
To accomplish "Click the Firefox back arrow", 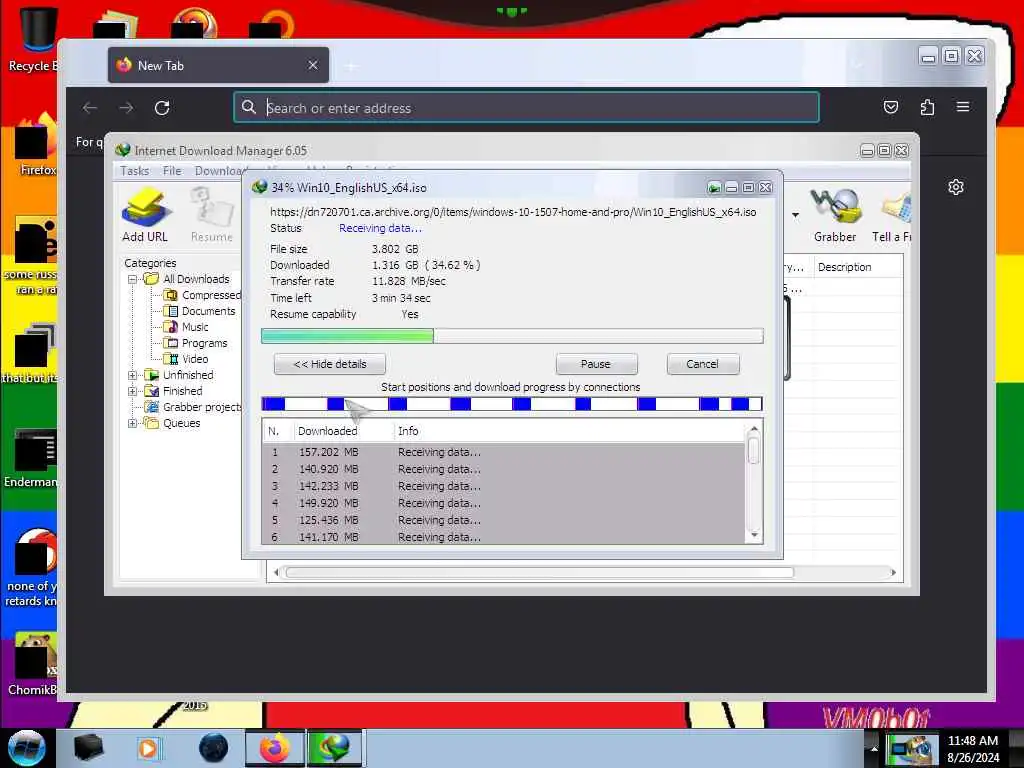I will (90, 108).
